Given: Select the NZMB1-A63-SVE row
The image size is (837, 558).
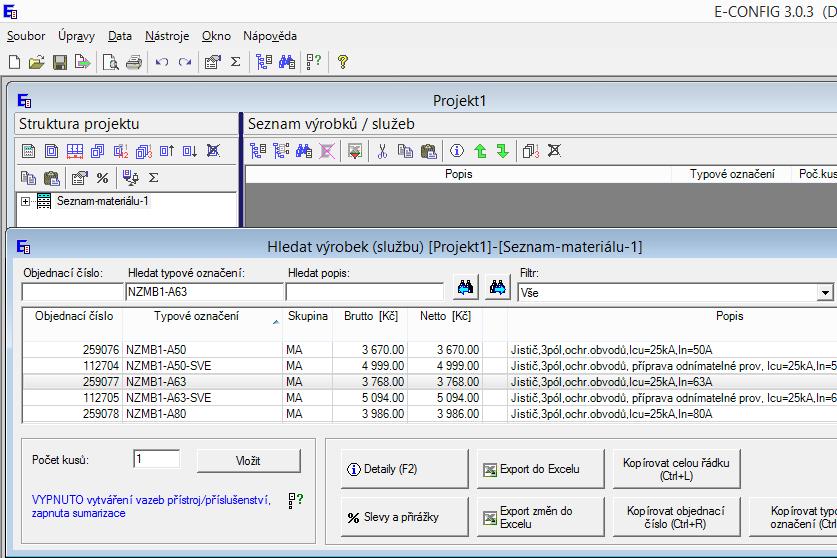Looking at the screenshot, I should pos(430,398).
